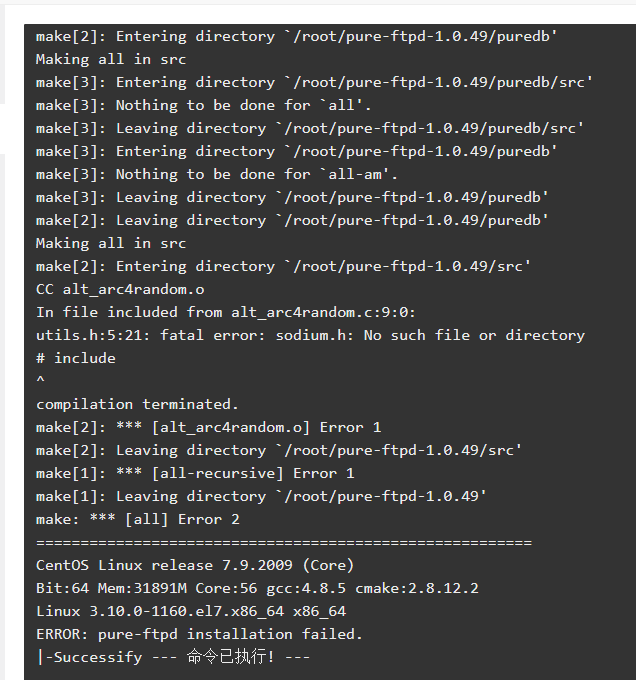Click the first 'Making all in src' line
636x680 pixels.
coord(111,59)
